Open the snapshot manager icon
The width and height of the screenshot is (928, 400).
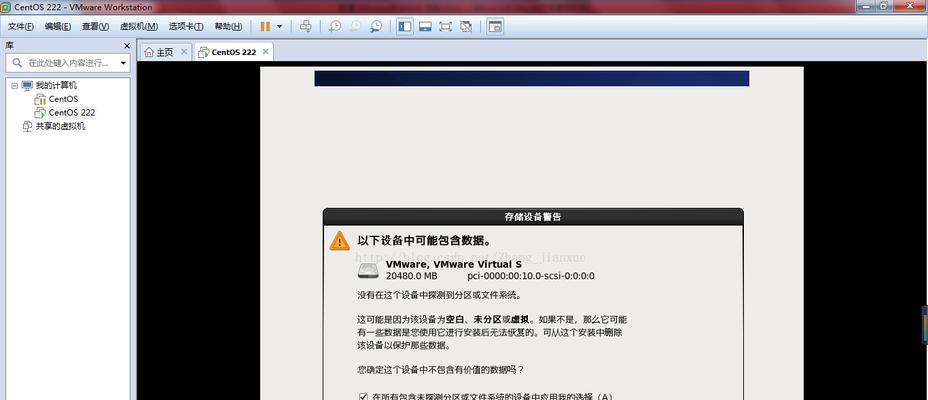(x=376, y=27)
